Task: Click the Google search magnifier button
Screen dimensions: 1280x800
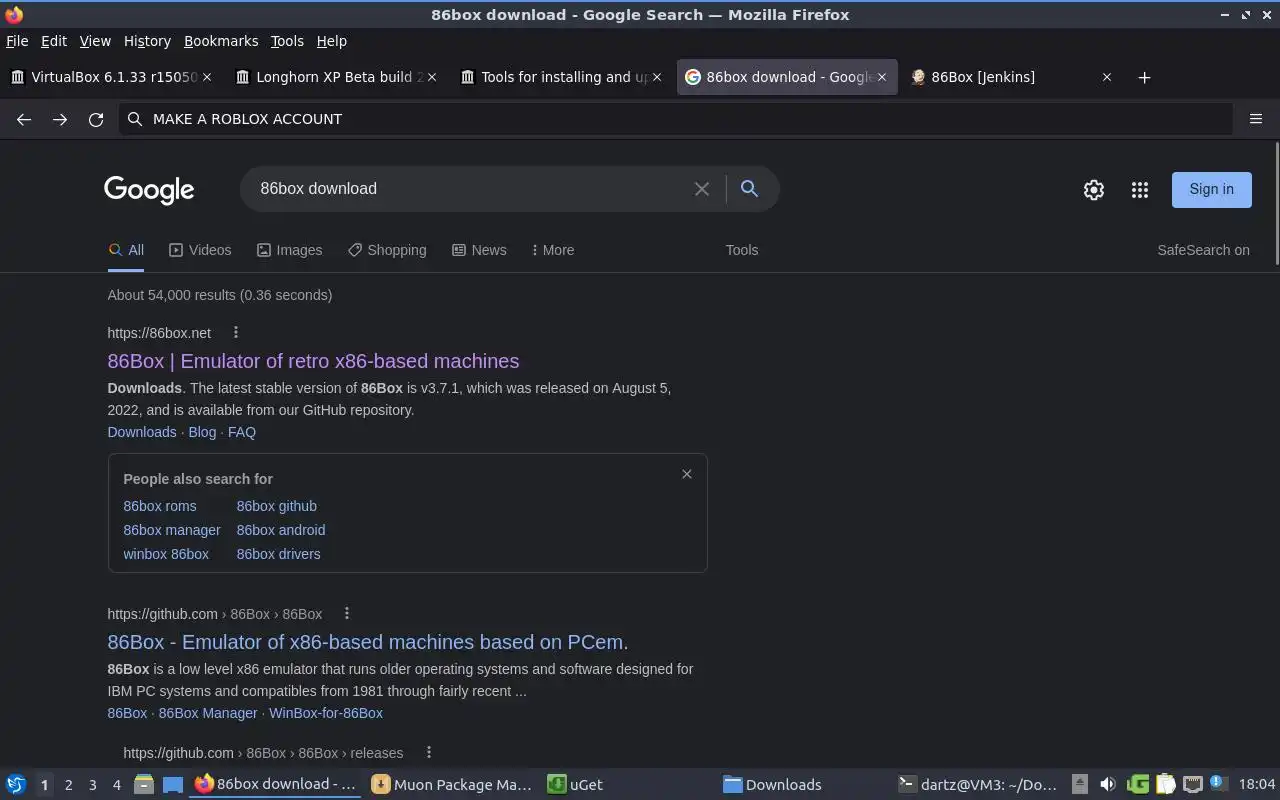Action: [x=749, y=188]
